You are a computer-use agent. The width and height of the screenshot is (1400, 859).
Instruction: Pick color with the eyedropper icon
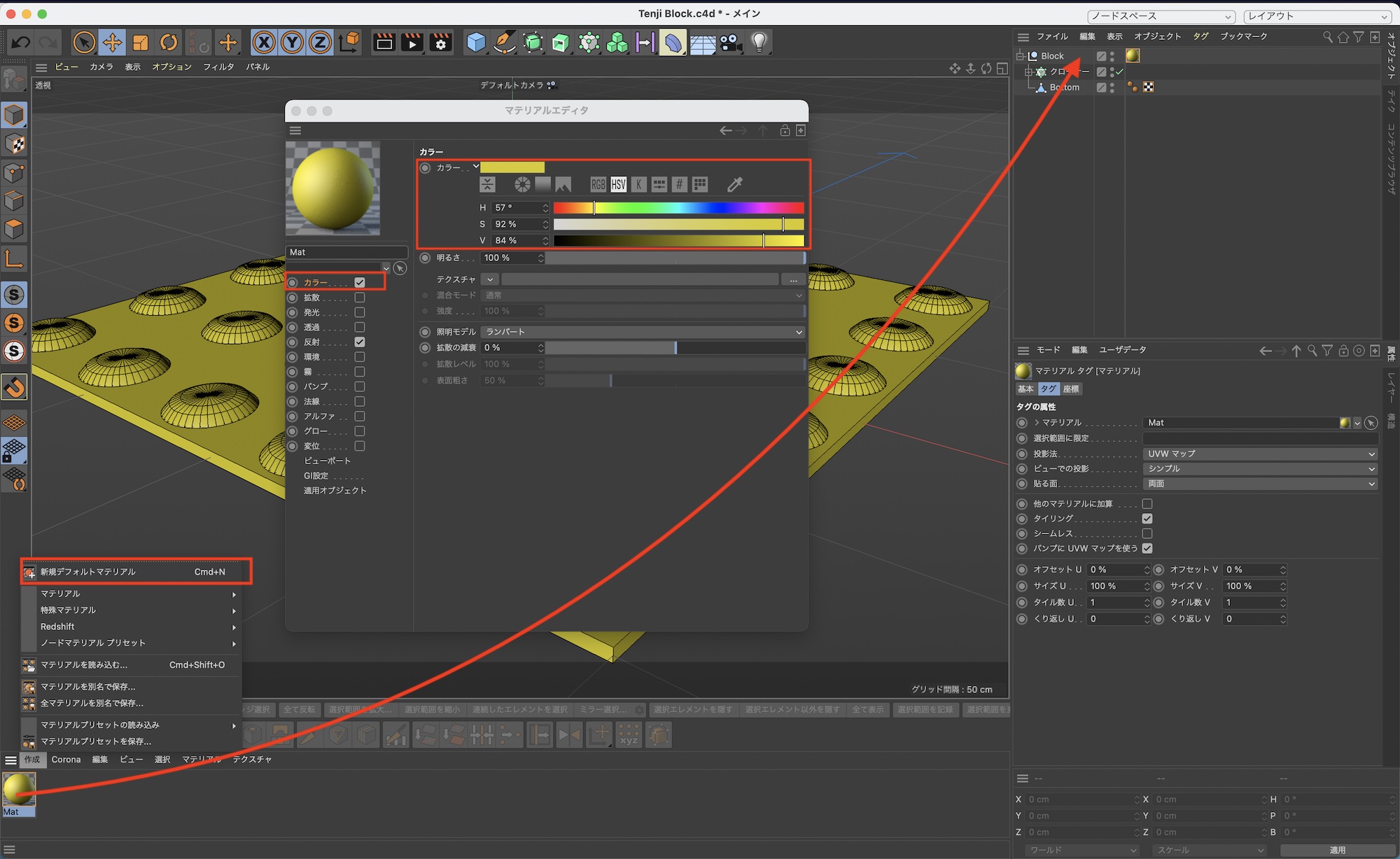click(734, 184)
